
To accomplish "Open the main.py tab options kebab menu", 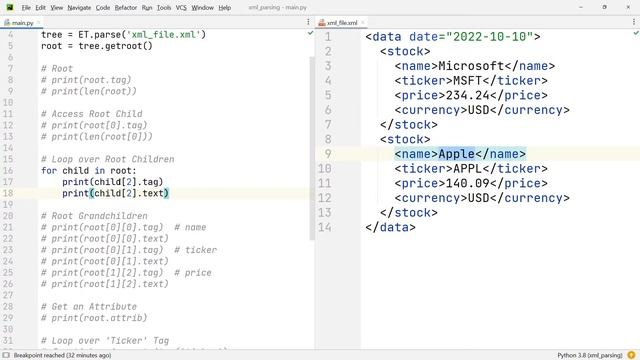I will (x=308, y=22).
